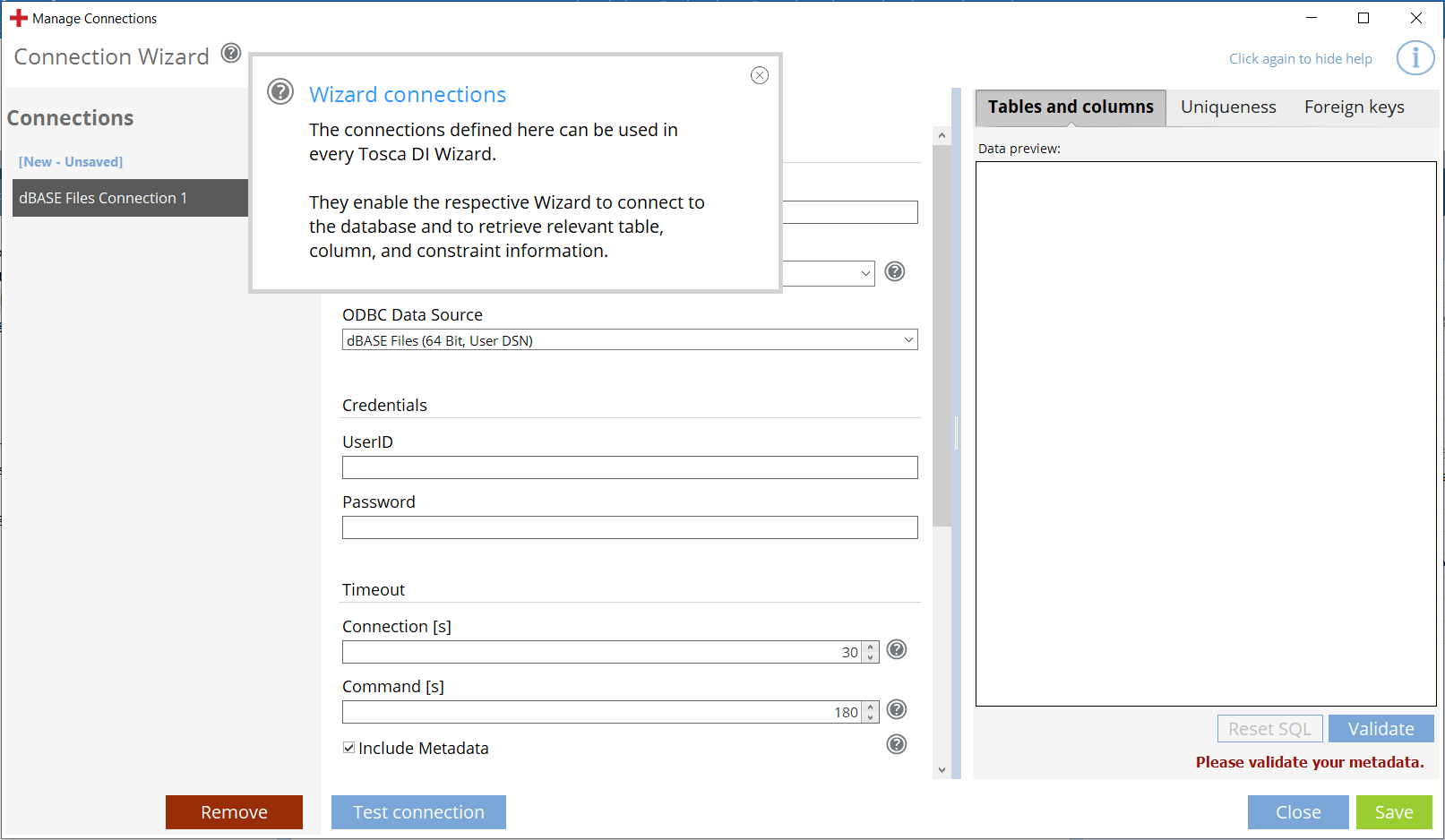Click help icon next to Command timeout
Viewport: 1445px width, 840px height.
pyautogui.click(x=897, y=709)
